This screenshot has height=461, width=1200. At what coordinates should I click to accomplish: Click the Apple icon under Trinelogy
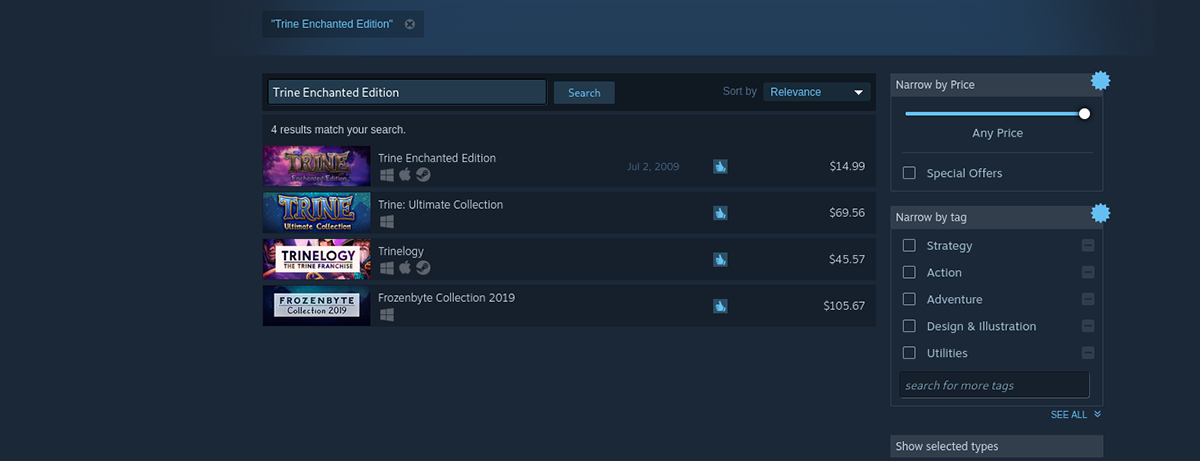point(405,267)
